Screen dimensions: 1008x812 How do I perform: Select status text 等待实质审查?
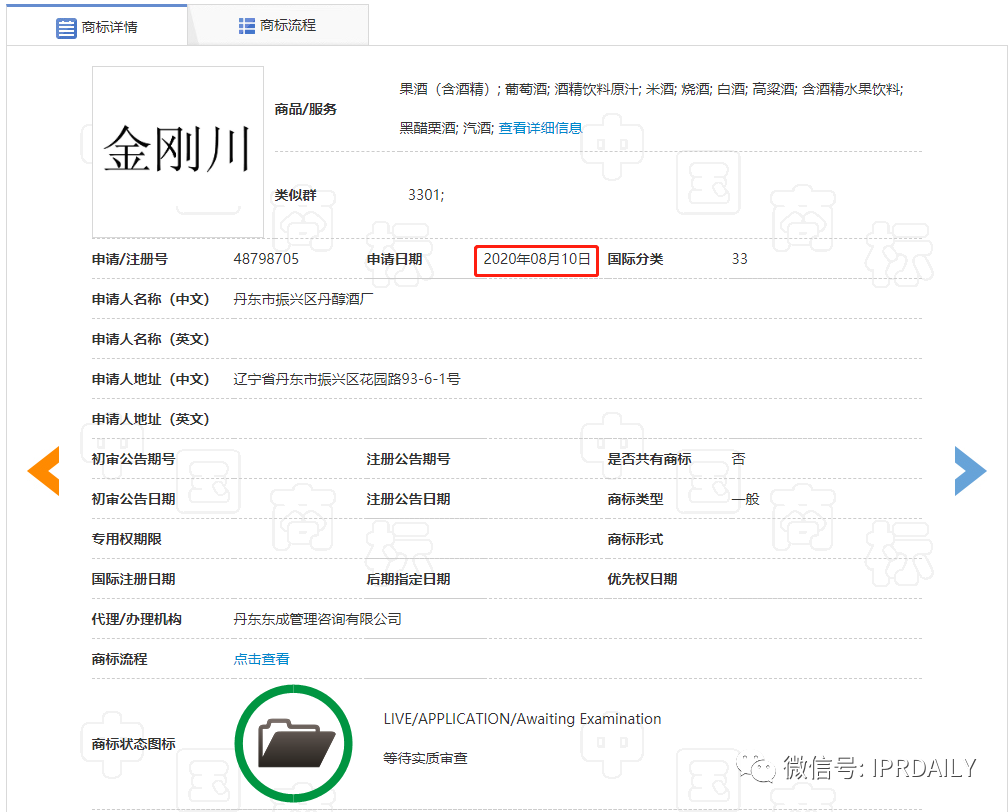point(425,759)
